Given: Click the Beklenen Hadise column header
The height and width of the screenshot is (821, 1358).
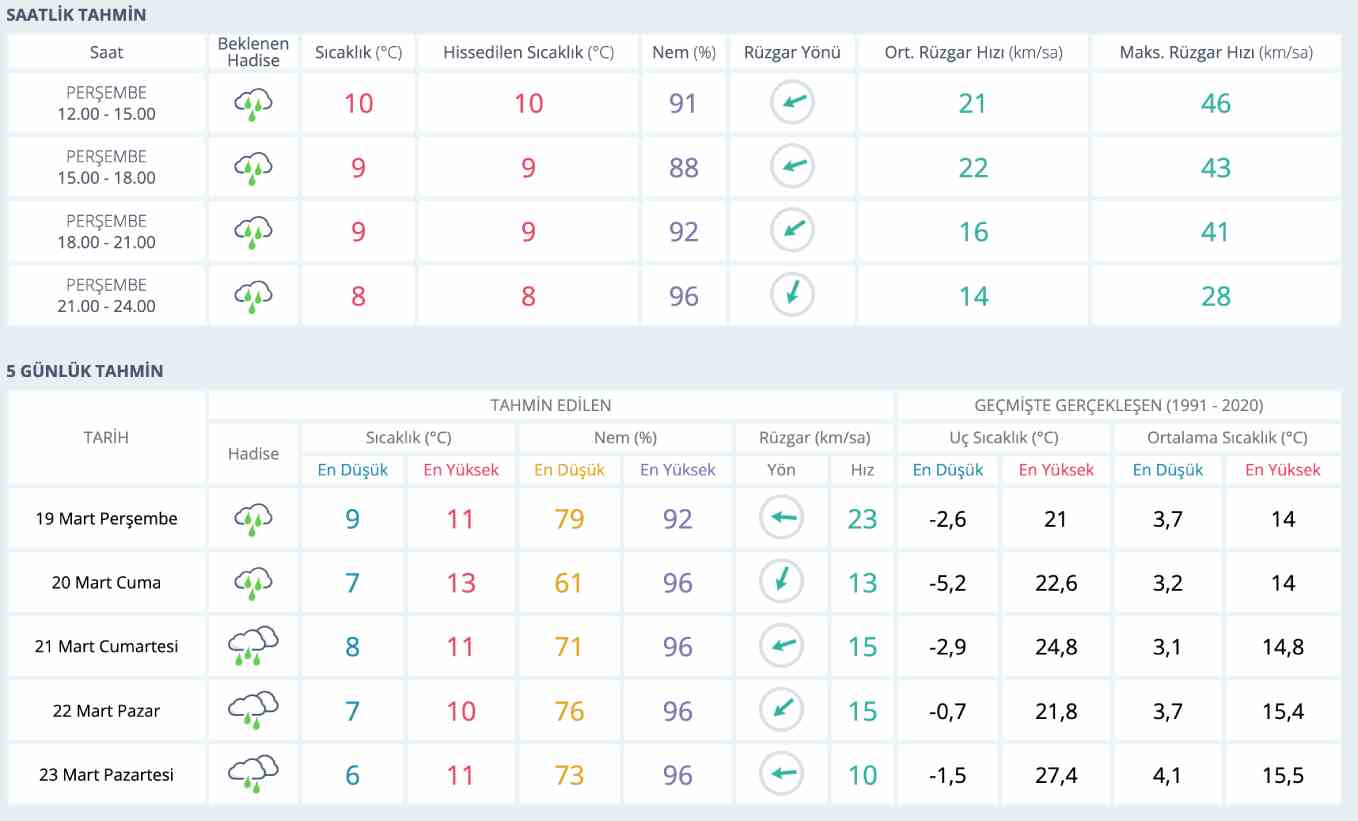Looking at the screenshot, I should click(x=253, y=53).
